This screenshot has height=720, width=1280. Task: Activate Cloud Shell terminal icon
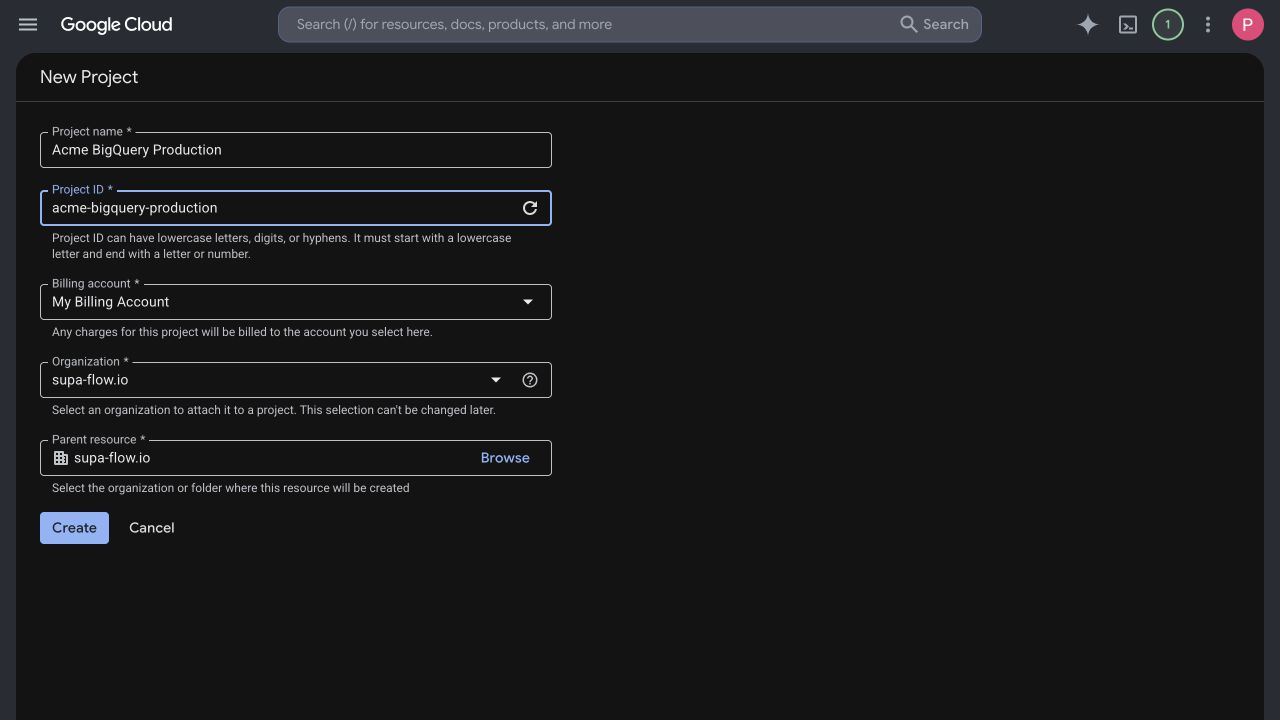click(1128, 24)
